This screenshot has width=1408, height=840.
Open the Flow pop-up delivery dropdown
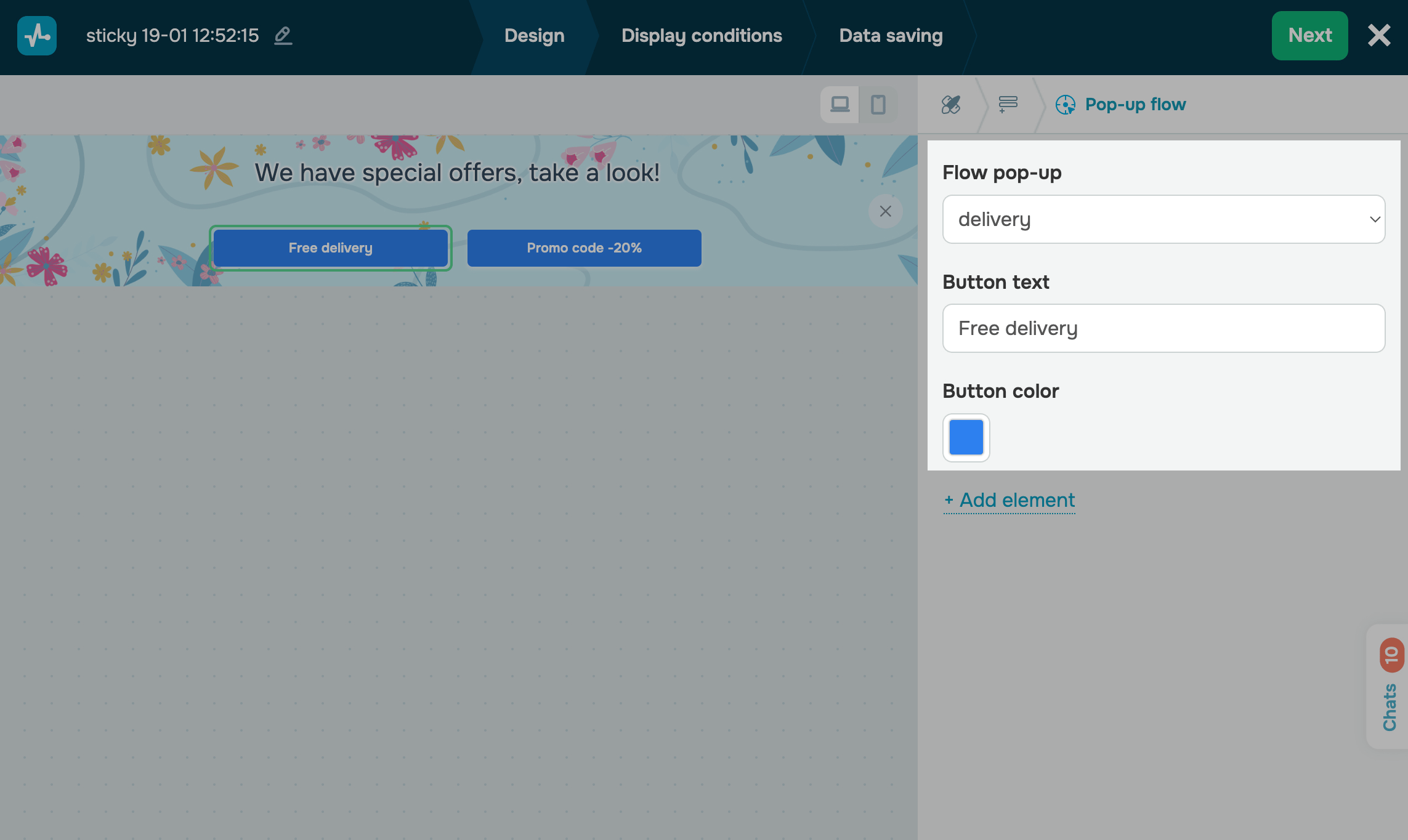tap(1152, 219)
